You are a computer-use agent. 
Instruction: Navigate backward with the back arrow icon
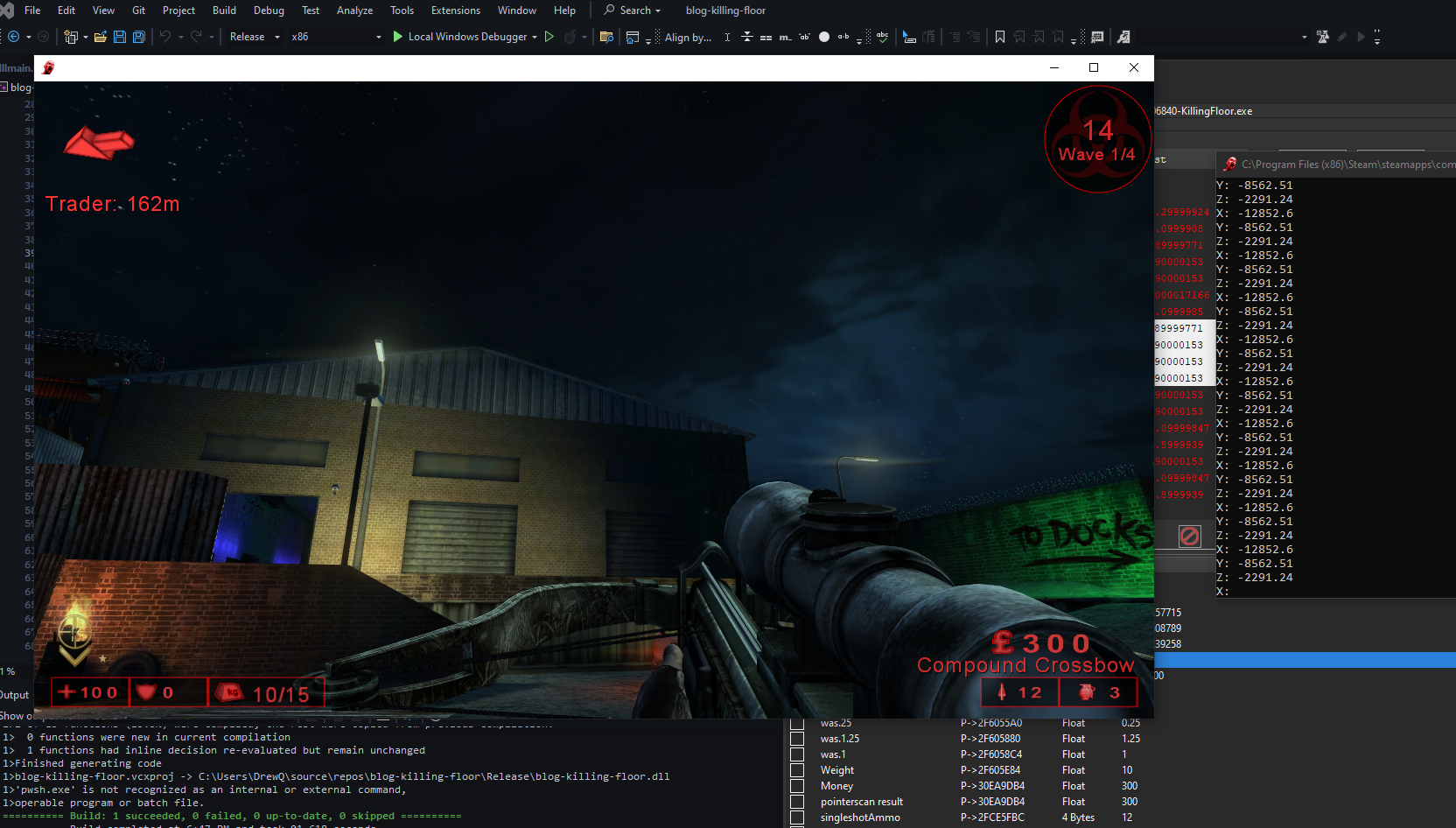point(14,37)
